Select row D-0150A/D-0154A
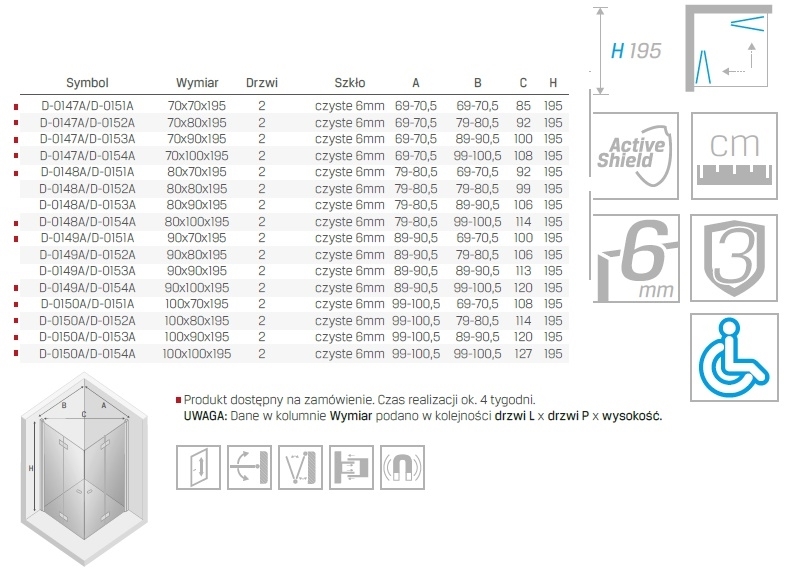 pos(87,354)
